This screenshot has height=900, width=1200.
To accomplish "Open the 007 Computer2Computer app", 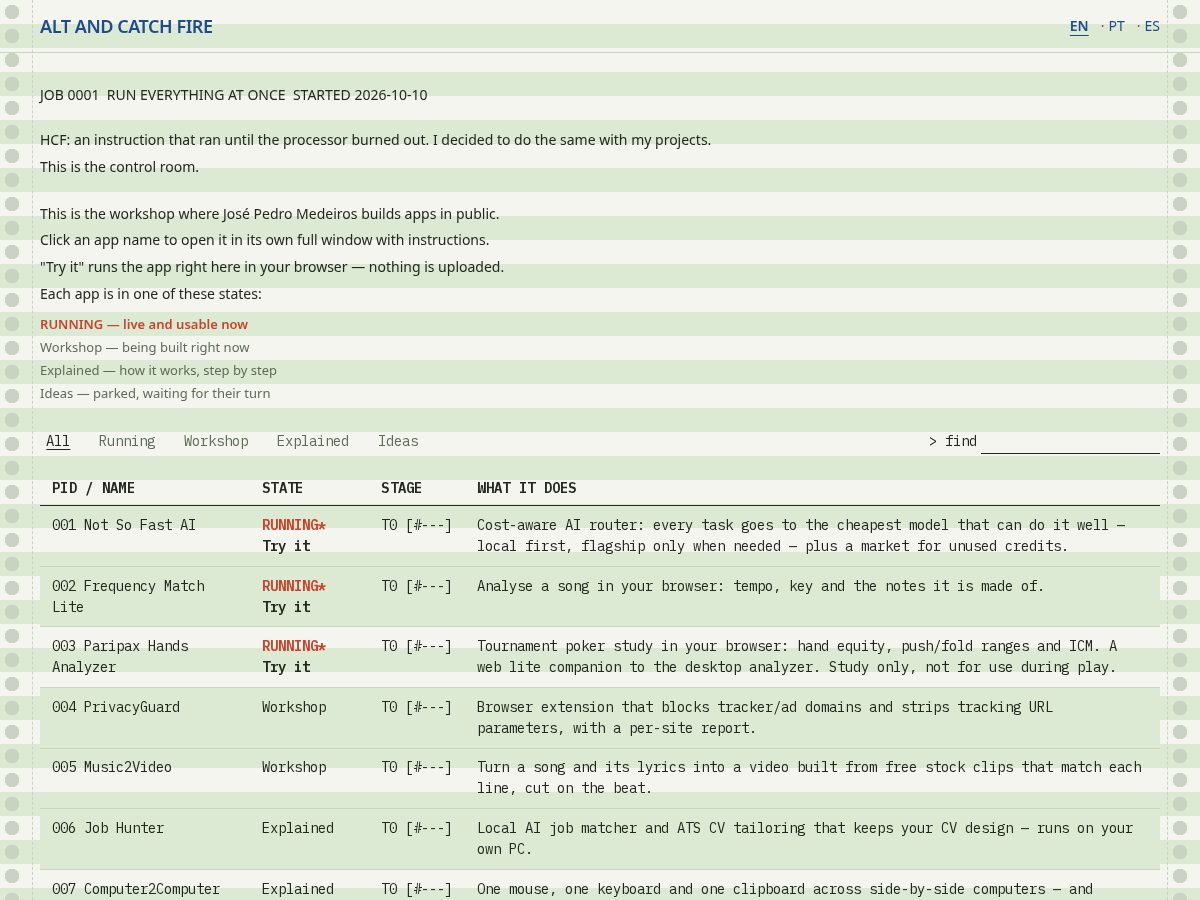I will [136, 889].
